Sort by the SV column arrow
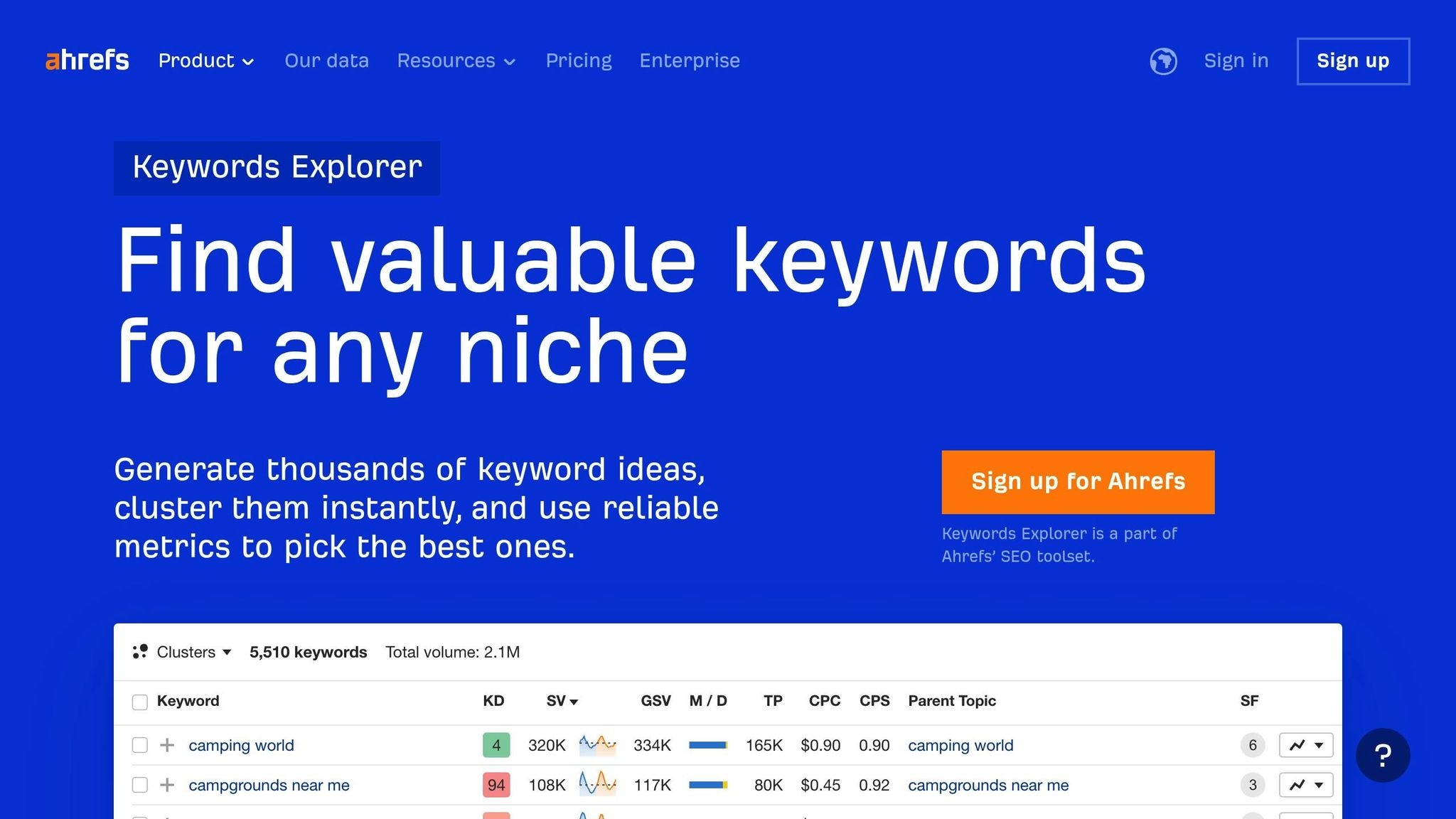This screenshot has width=1456, height=819. (574, 702)
